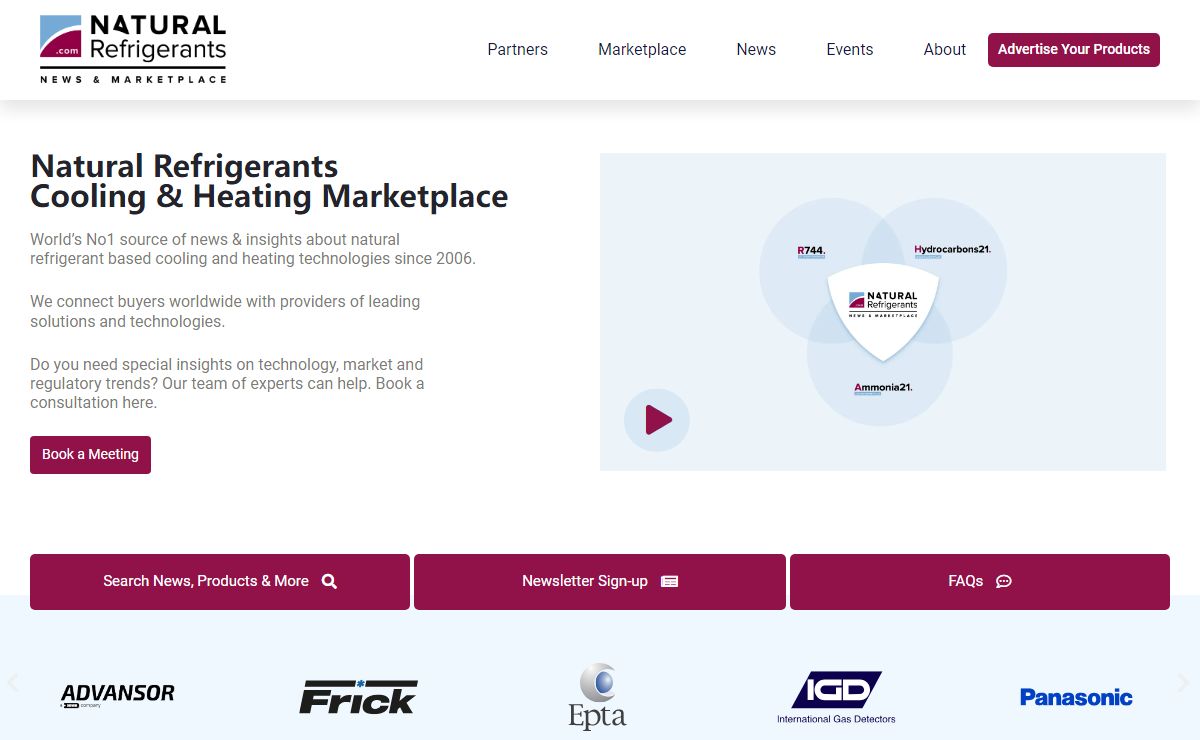Go to the News menu item

756,49
